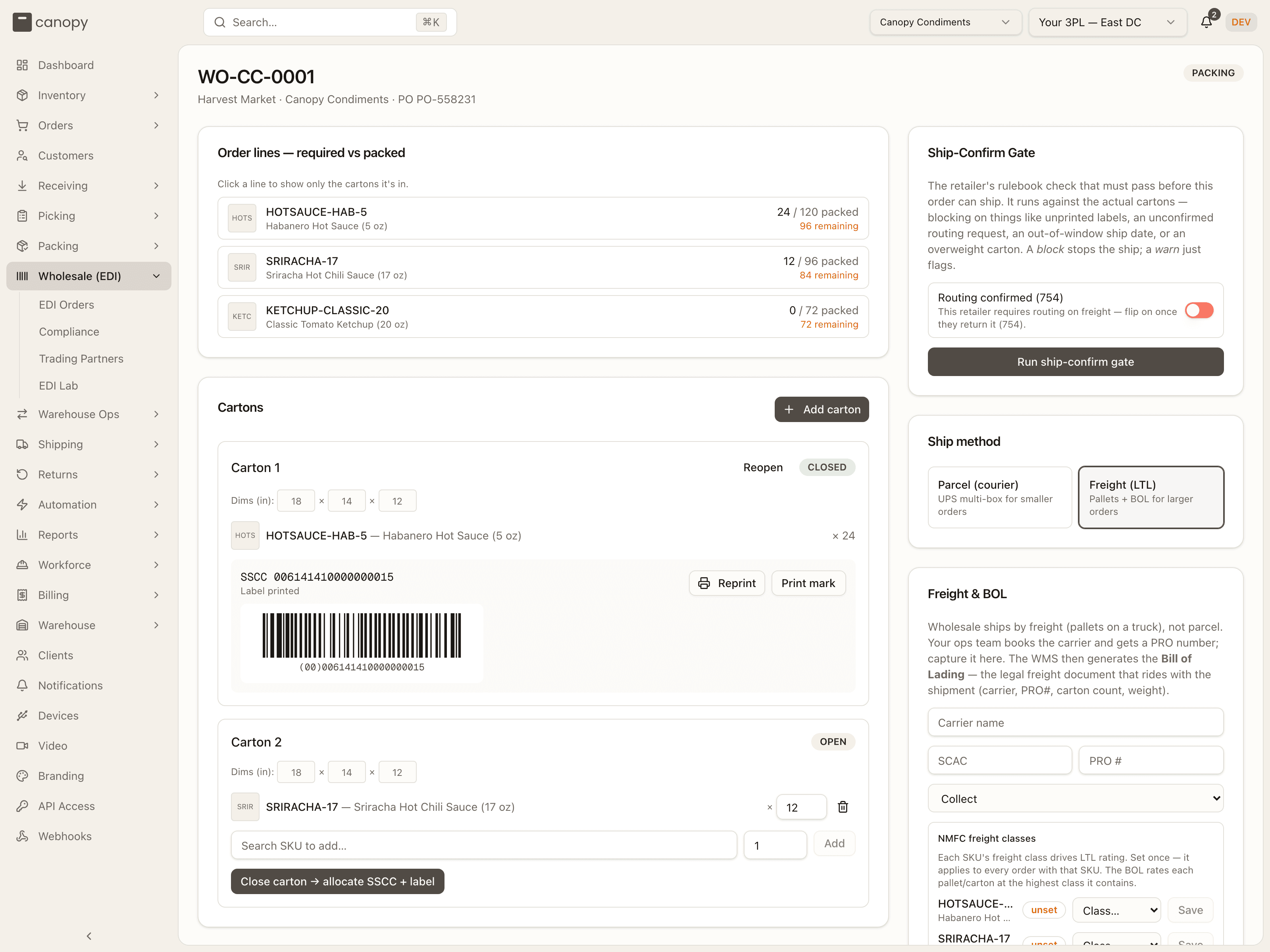Open the Canopy Condiments client dropdown
Screen dimensions: 1270x952
(946, 22)
